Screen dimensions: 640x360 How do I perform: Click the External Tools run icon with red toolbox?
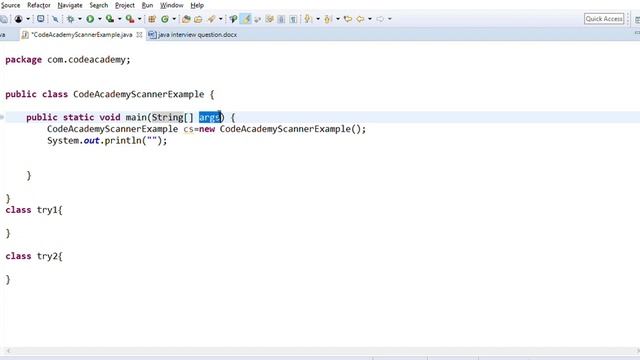coord(130,19)
